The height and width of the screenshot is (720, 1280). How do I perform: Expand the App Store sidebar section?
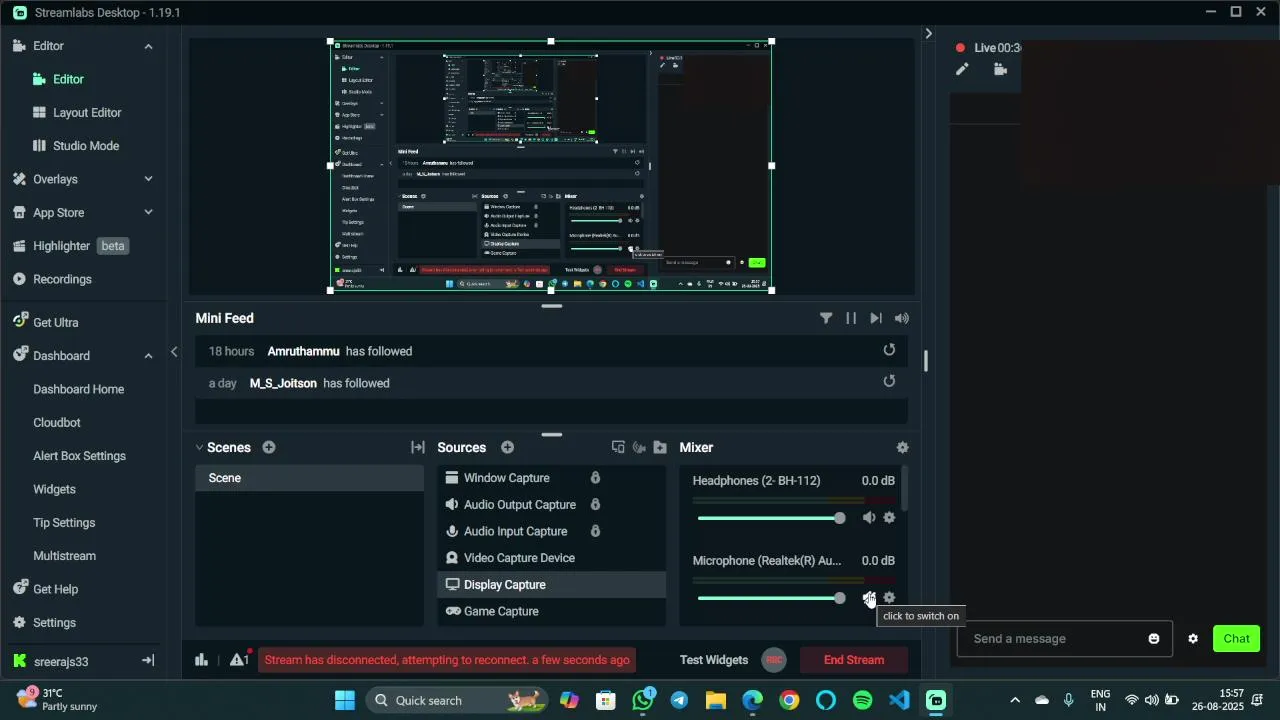coord(148,212)
